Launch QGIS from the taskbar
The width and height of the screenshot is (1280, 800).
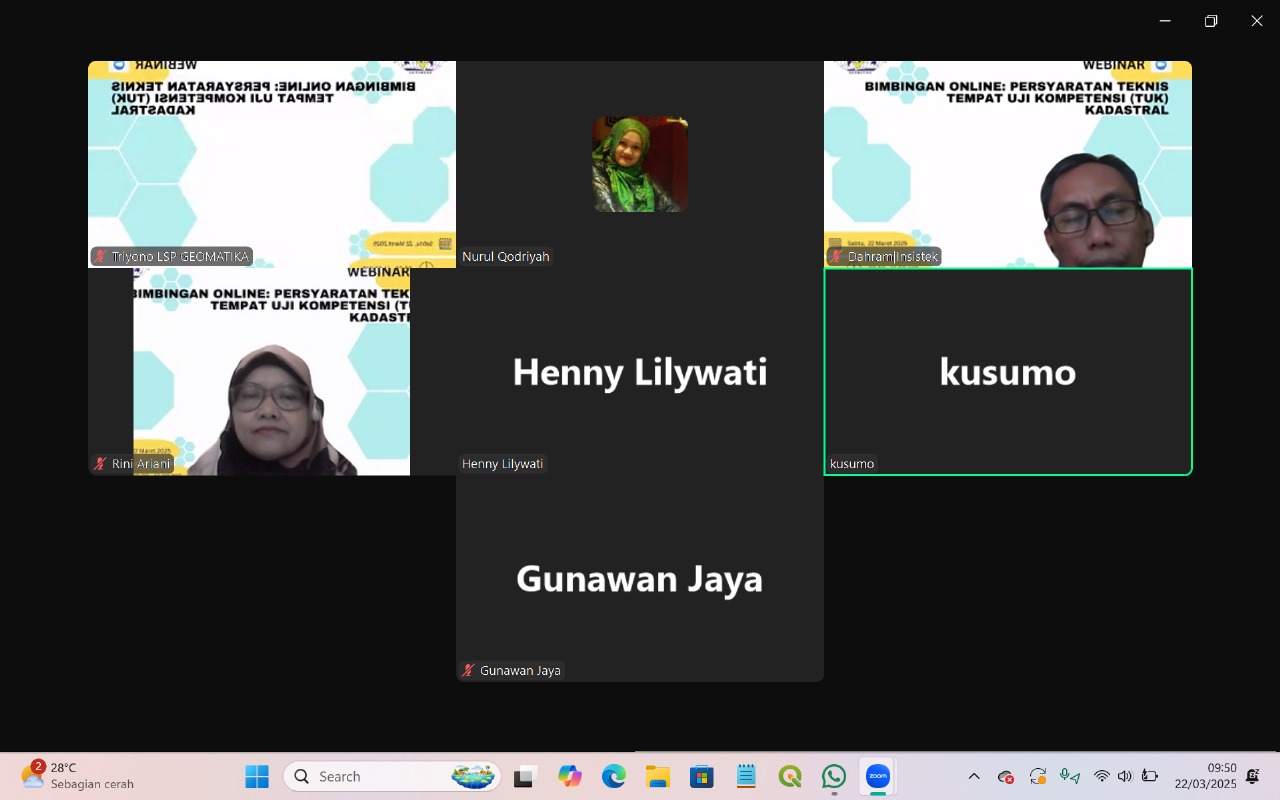click(x=790, y=776)
